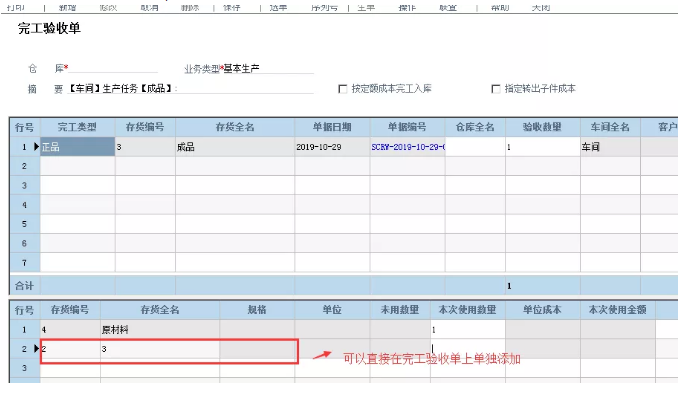Select the 单据日期 column header
694x403 pixels.
point(332,127)
